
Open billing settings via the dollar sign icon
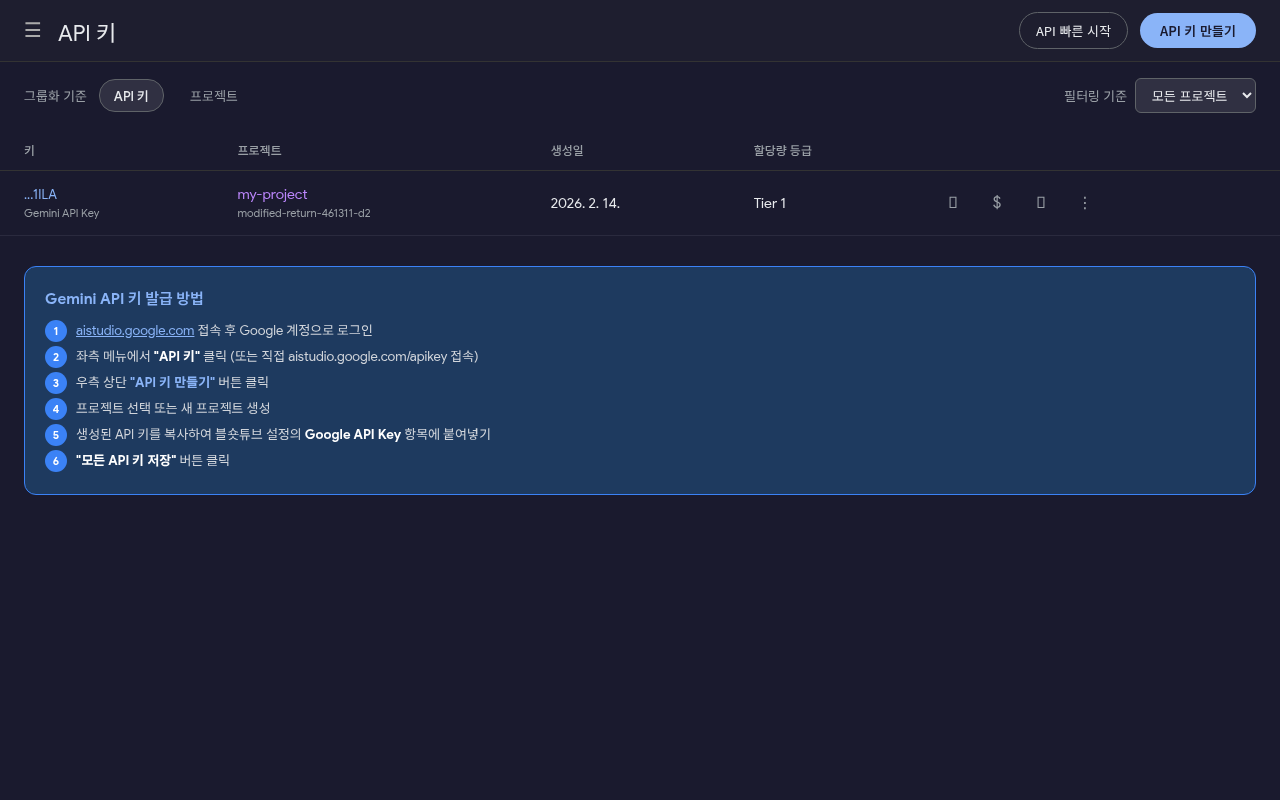pos(997,203)
